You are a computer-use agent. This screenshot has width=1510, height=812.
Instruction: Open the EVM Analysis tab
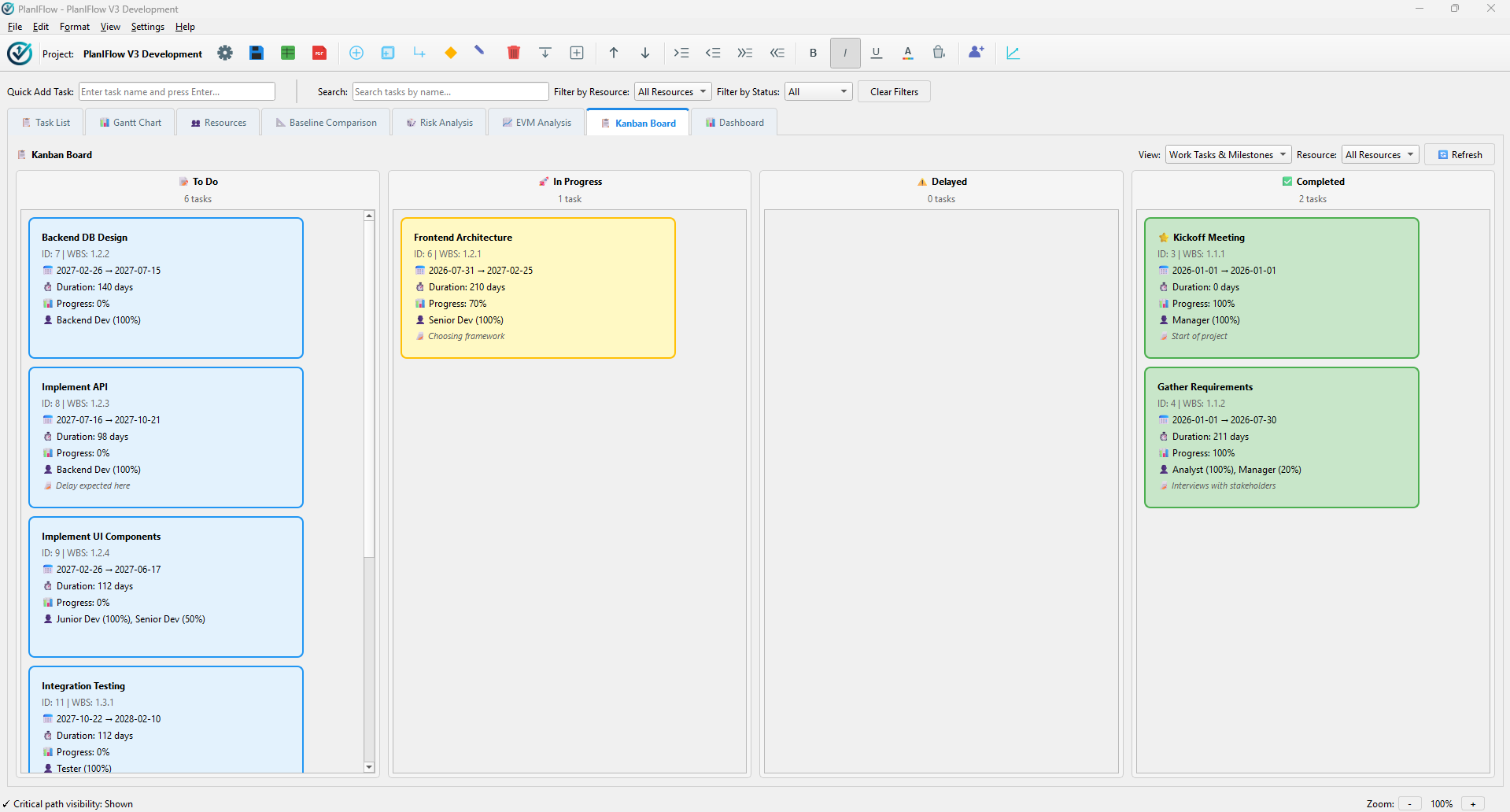coord(537,123)
